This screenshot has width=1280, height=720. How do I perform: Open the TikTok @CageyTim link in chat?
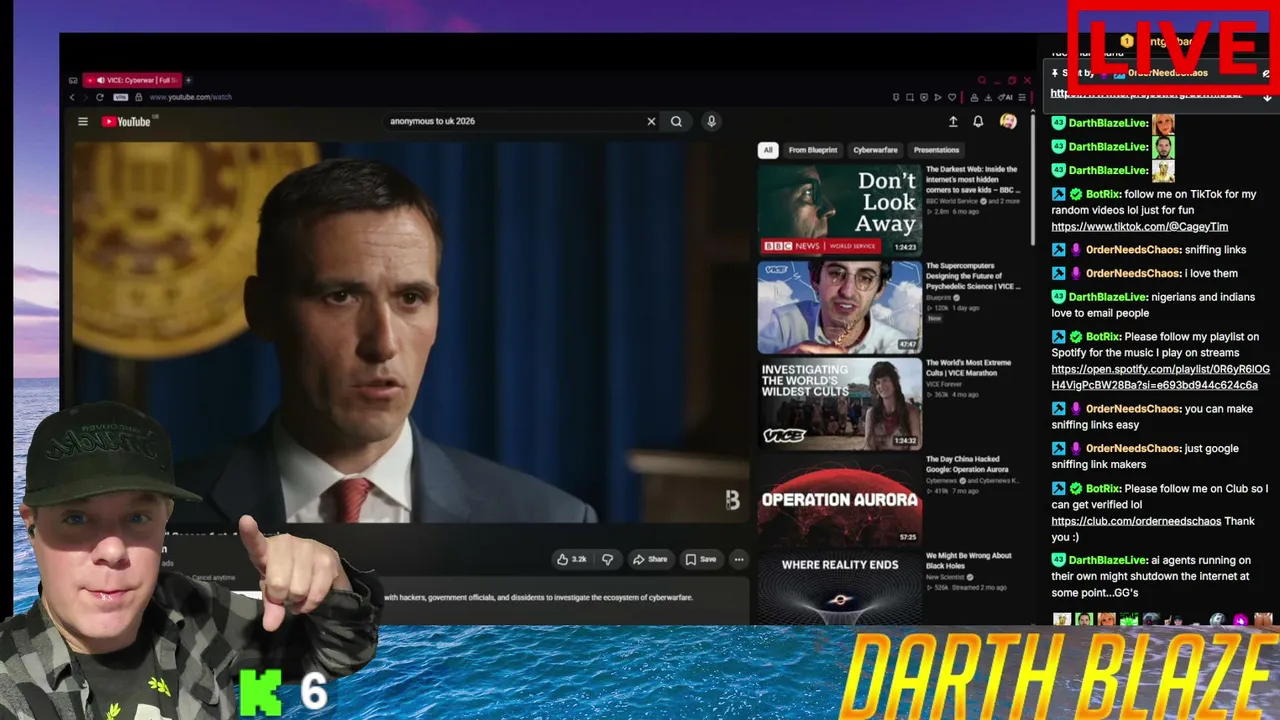point(1140,226)
